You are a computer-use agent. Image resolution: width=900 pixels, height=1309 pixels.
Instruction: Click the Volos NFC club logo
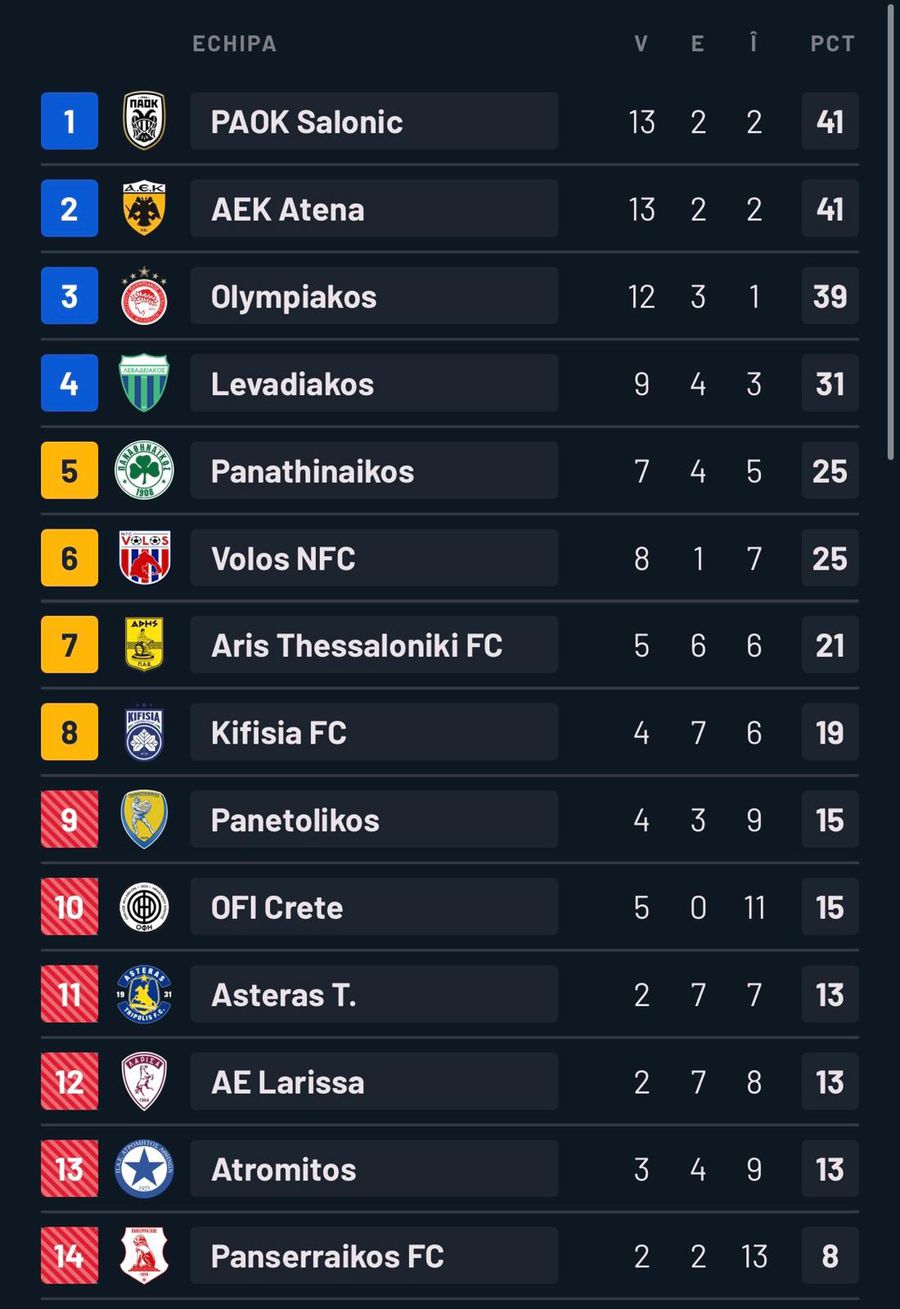click(x=143, y=557)
